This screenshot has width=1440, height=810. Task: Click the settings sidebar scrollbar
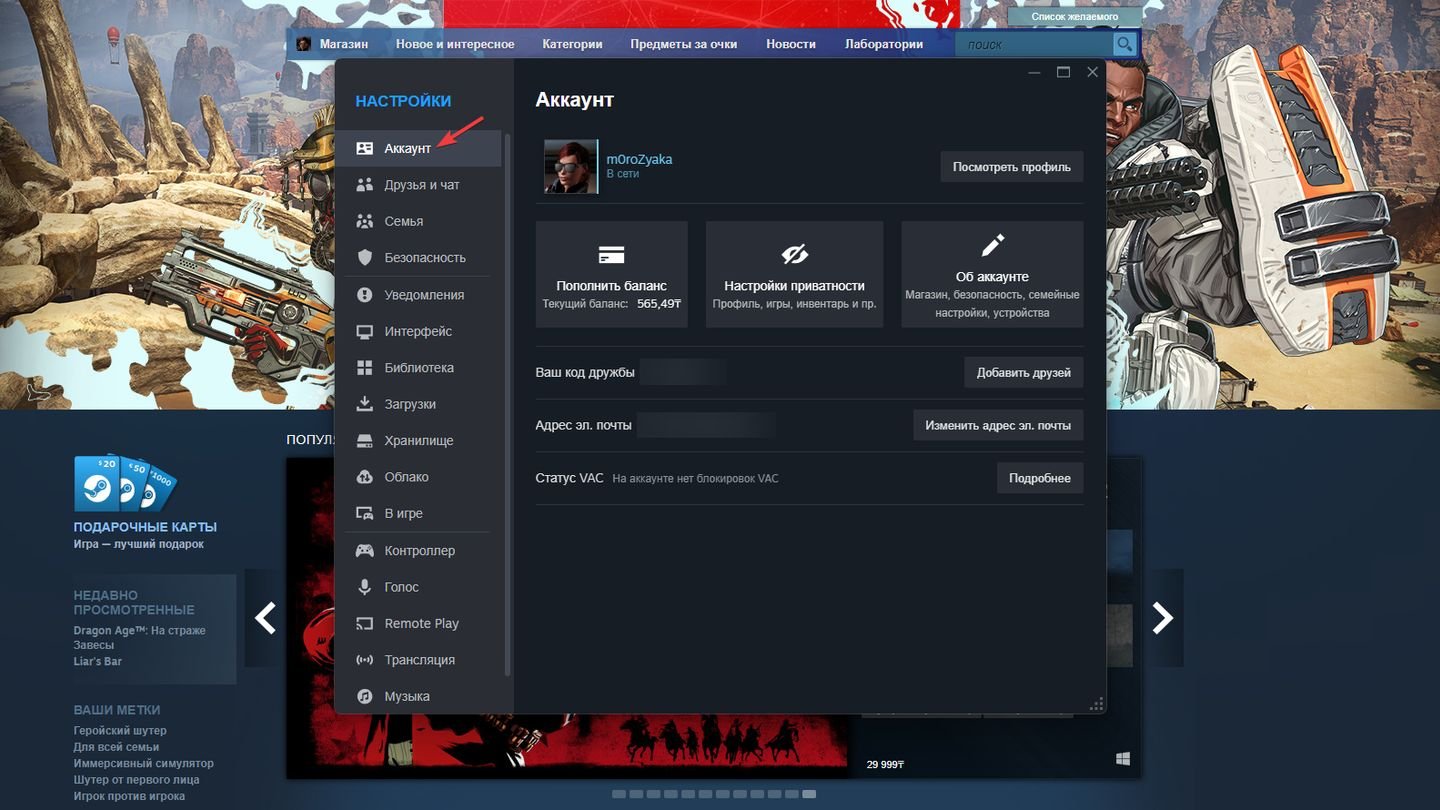(507, 405)
